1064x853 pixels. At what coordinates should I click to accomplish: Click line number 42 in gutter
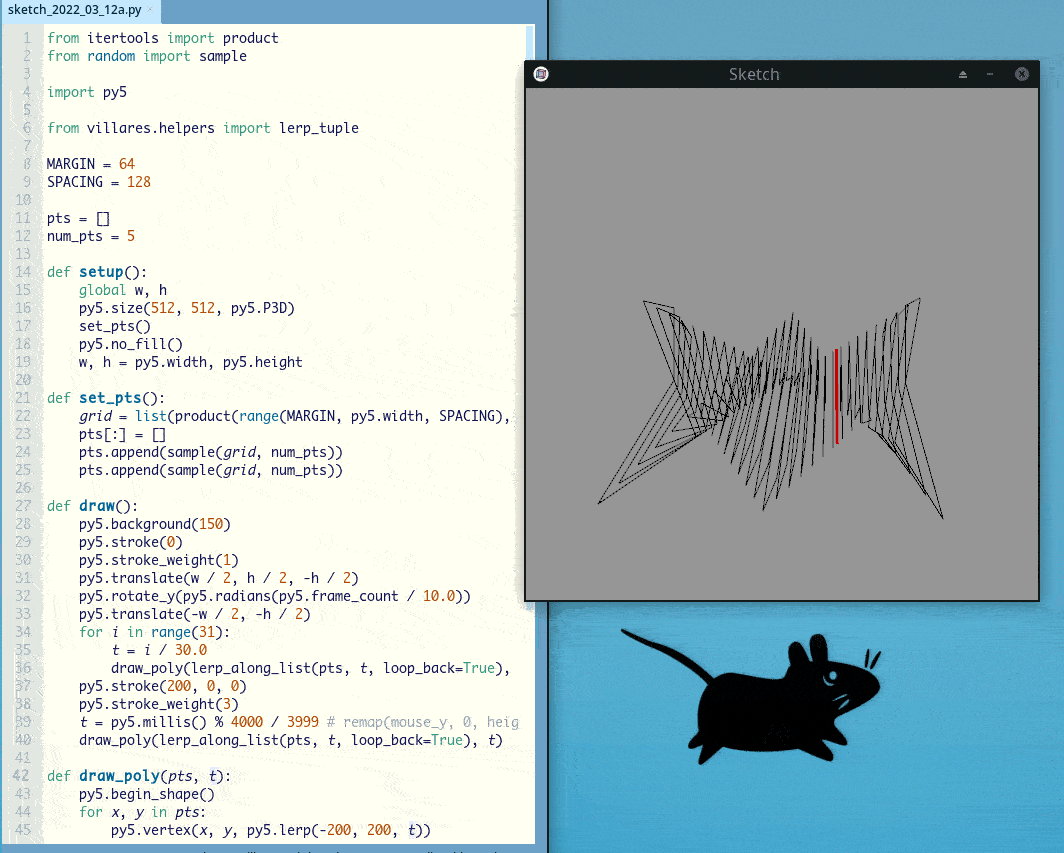22,776
